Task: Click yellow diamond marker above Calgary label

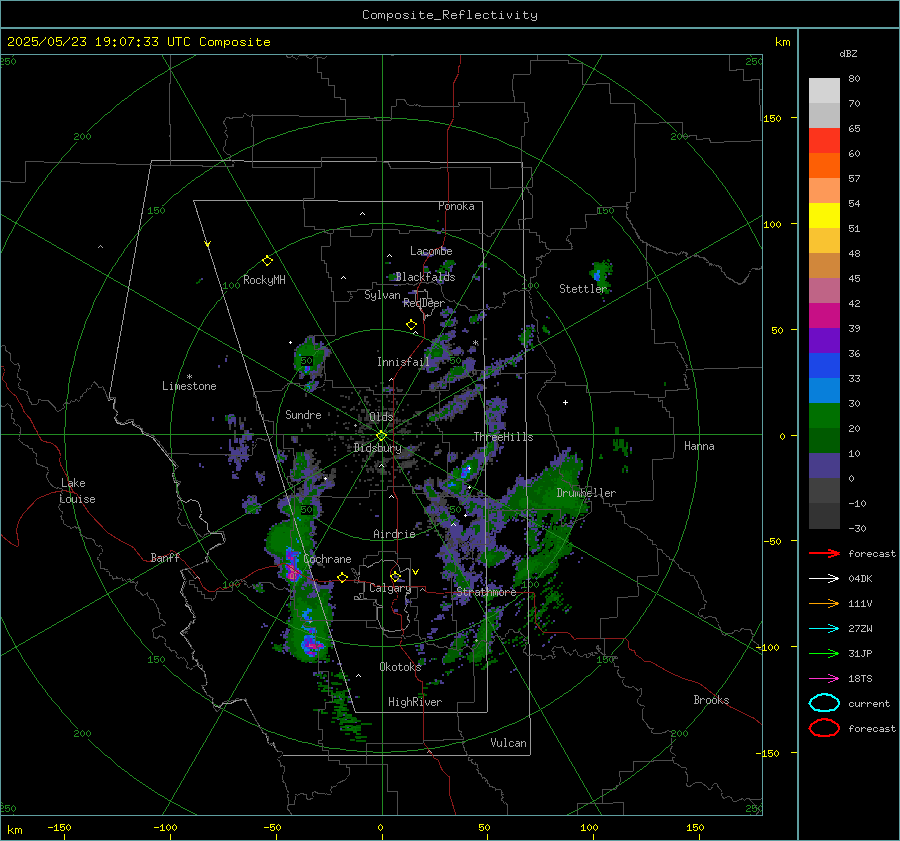Action: [395, 576]
